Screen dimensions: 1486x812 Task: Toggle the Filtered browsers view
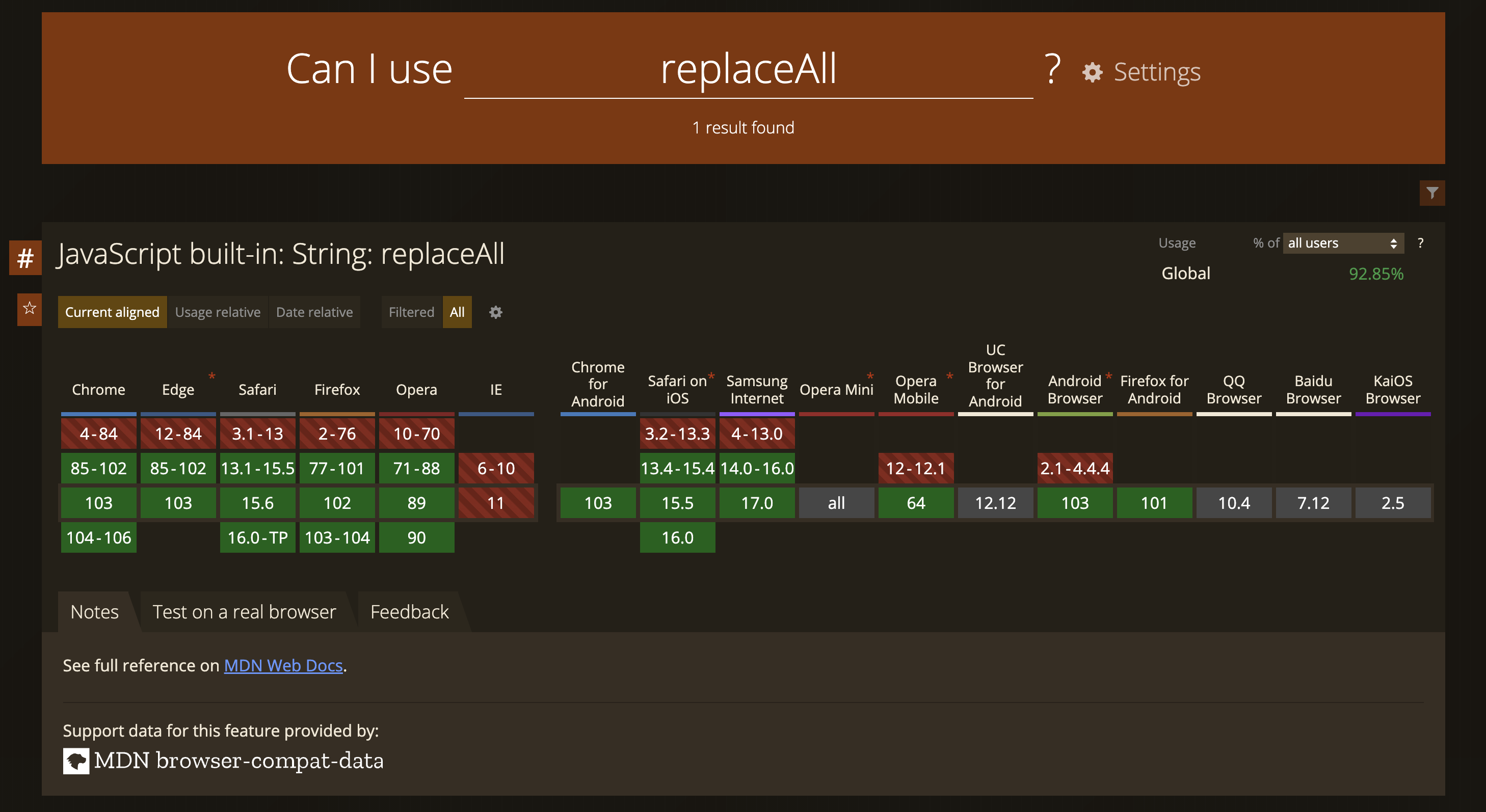411,313
